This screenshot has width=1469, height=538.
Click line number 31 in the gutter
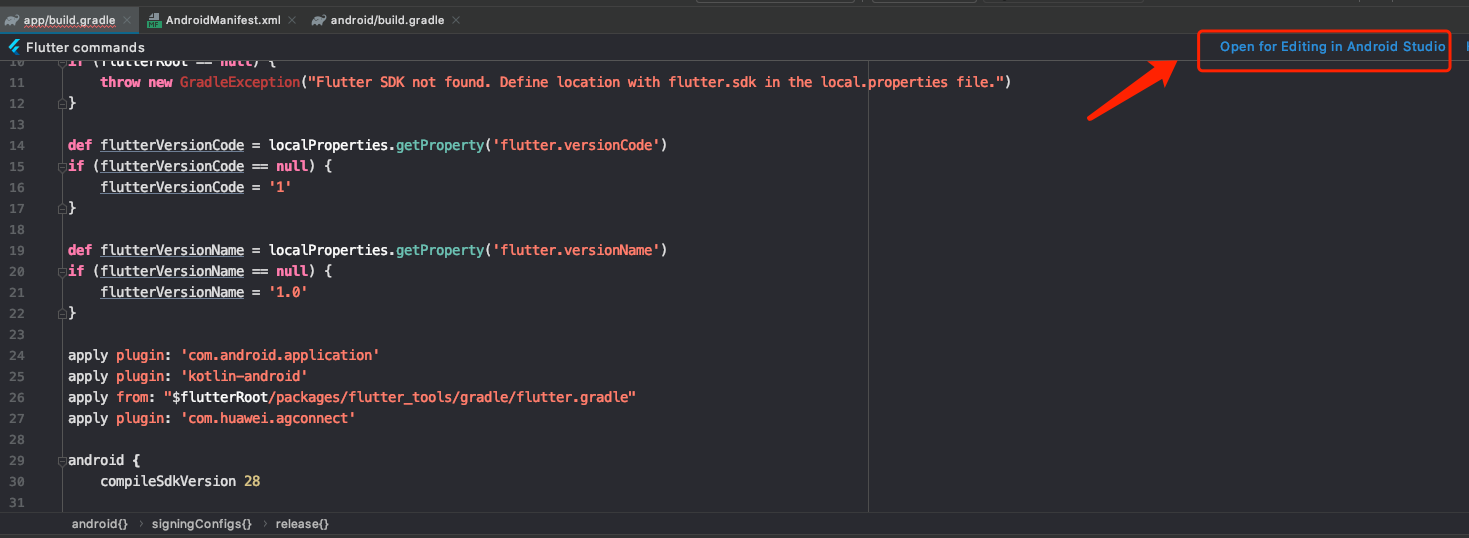point(17,502)
